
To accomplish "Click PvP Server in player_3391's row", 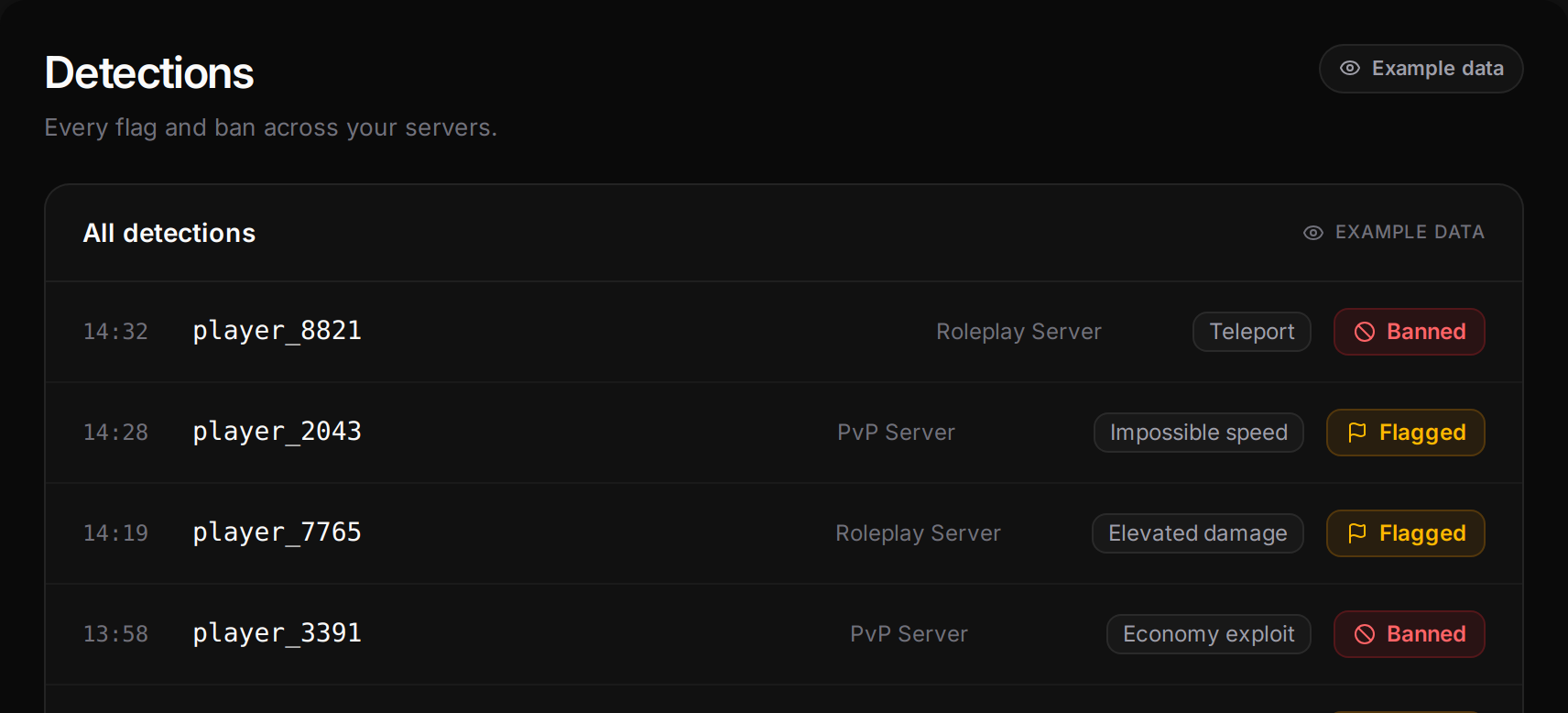I will 909,634.
